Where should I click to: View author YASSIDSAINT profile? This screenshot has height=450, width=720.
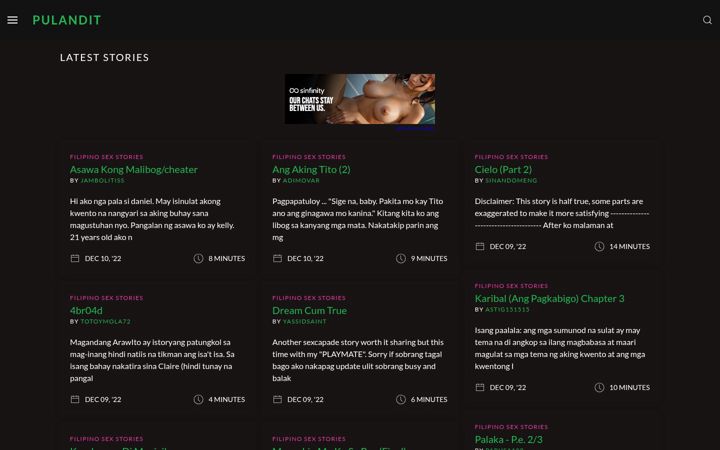tap(304, 321)
